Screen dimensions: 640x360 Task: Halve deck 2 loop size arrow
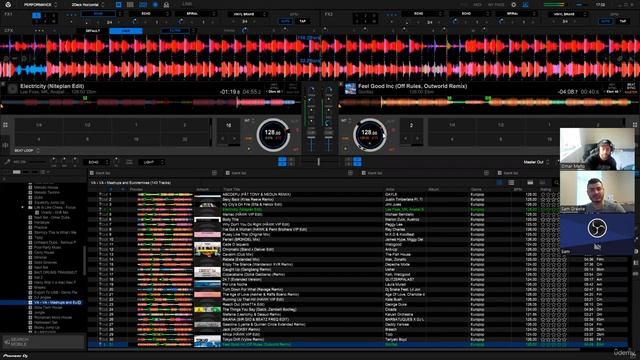point(406,139)
